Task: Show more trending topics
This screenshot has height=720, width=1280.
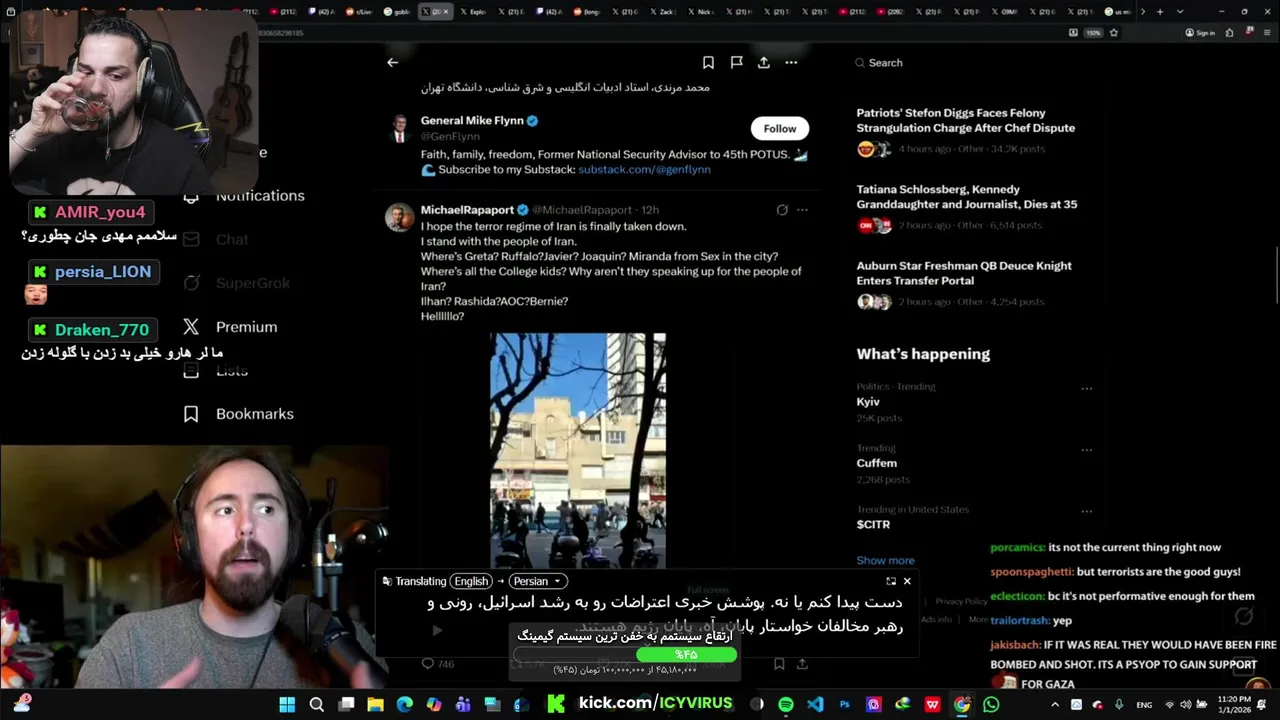Action: [x=885, y=560]
